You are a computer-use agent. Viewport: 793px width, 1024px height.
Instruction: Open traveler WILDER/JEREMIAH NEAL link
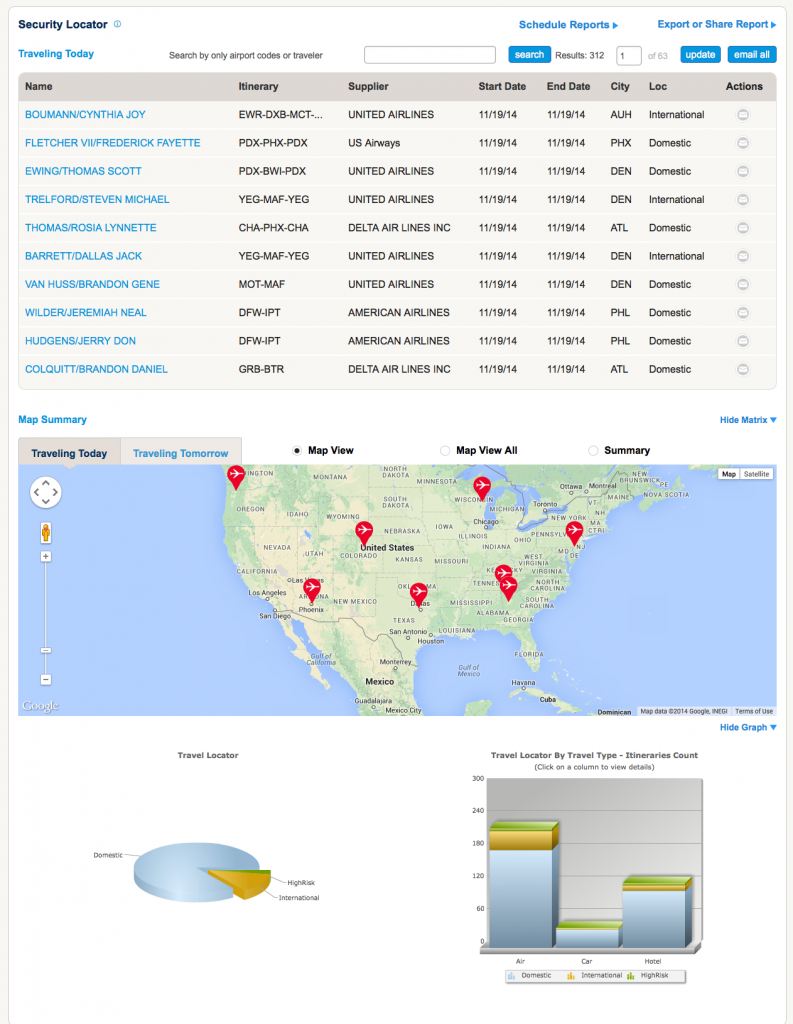tap(86, 313)
